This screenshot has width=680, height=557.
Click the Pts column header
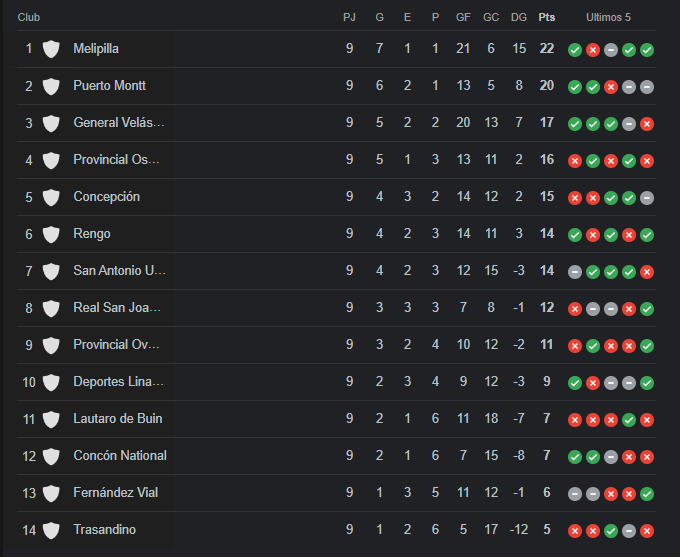pyautogui.click(x=546, y=17)
